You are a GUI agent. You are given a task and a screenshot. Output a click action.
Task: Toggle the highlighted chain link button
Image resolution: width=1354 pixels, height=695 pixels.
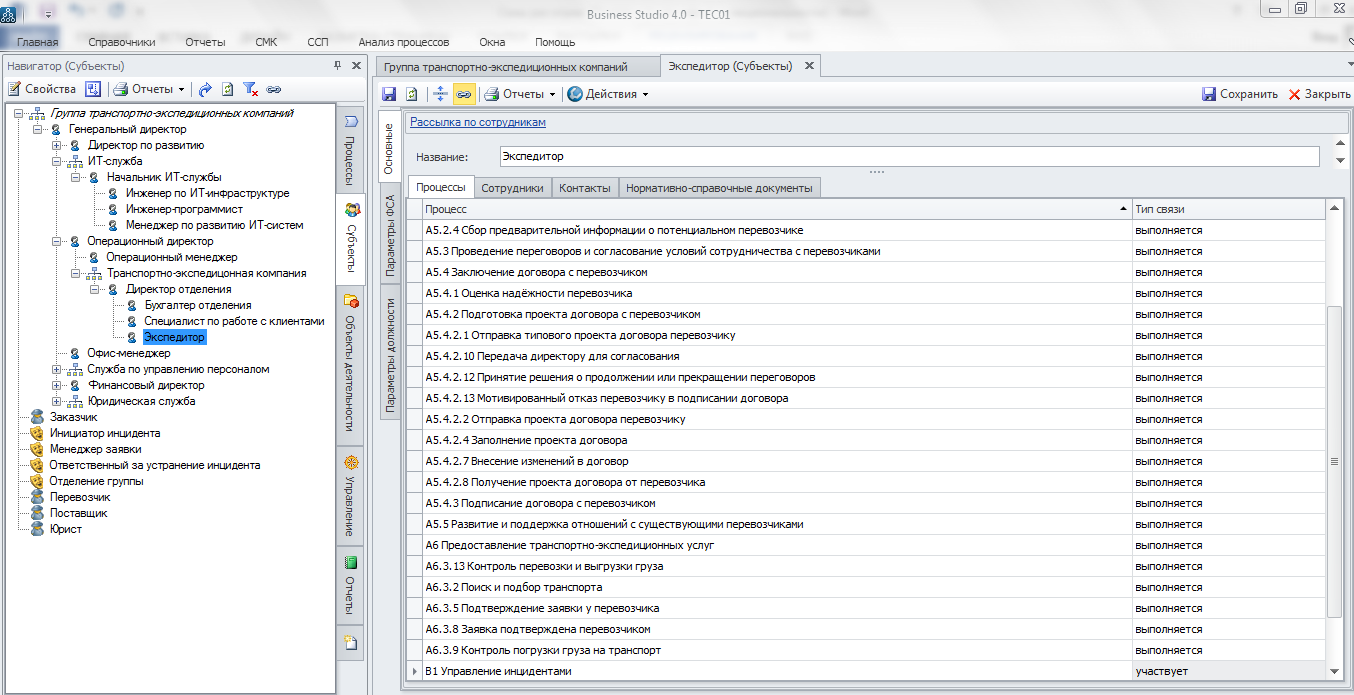click(463, 94)
